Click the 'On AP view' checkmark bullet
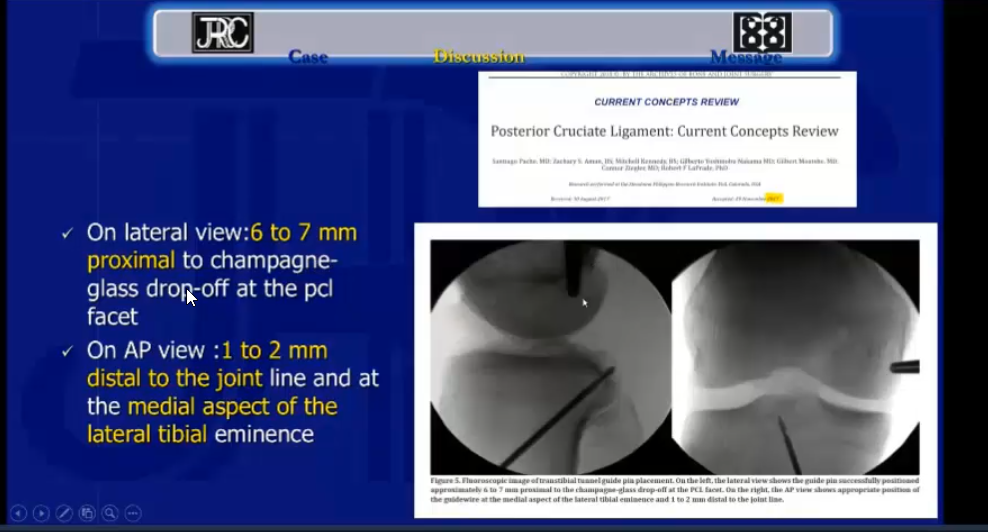Image resolution: width=988 pixels, height=532 pixels. click(67, 352)
